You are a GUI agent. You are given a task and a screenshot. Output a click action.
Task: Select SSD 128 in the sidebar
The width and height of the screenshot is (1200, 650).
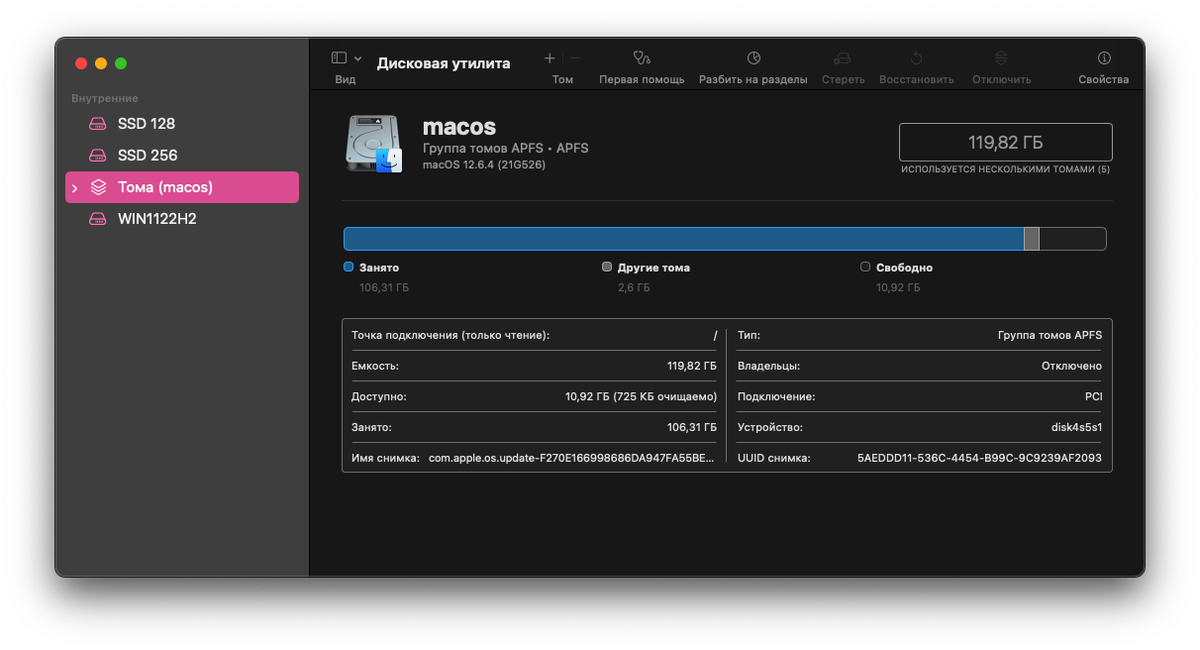click(x=182, y=124)
